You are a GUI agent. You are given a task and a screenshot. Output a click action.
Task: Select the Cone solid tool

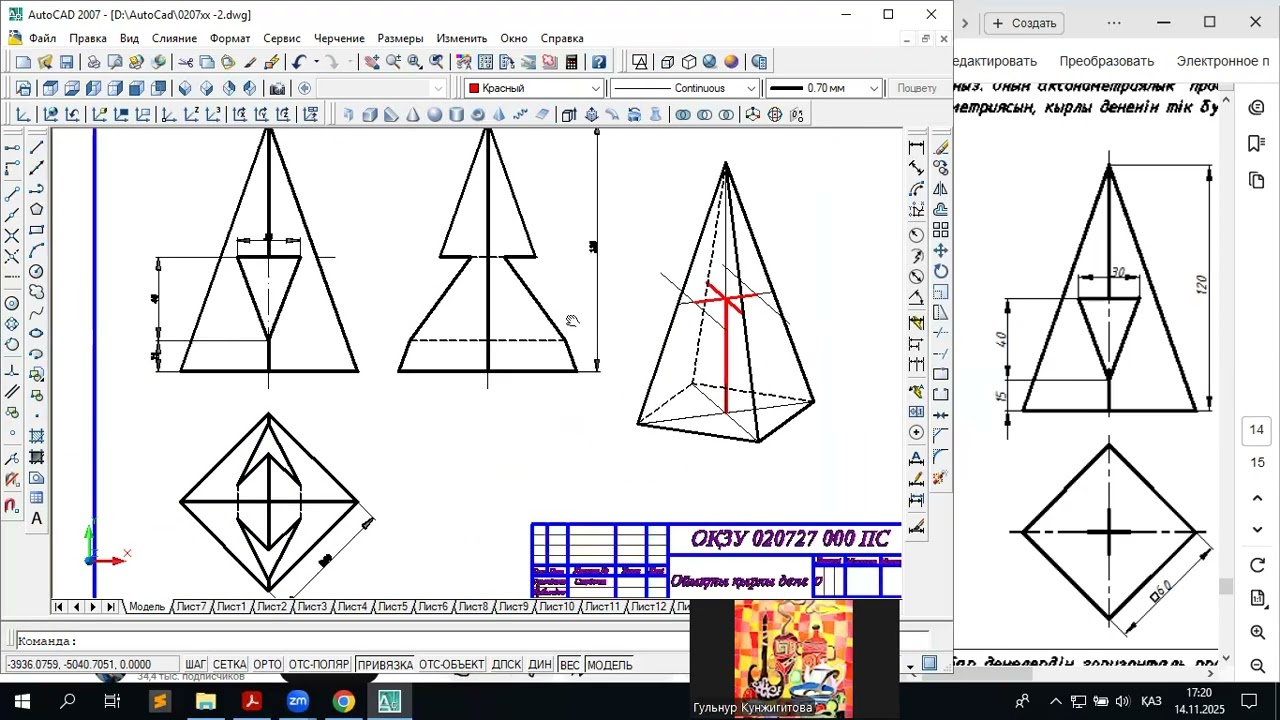[413, 115]
